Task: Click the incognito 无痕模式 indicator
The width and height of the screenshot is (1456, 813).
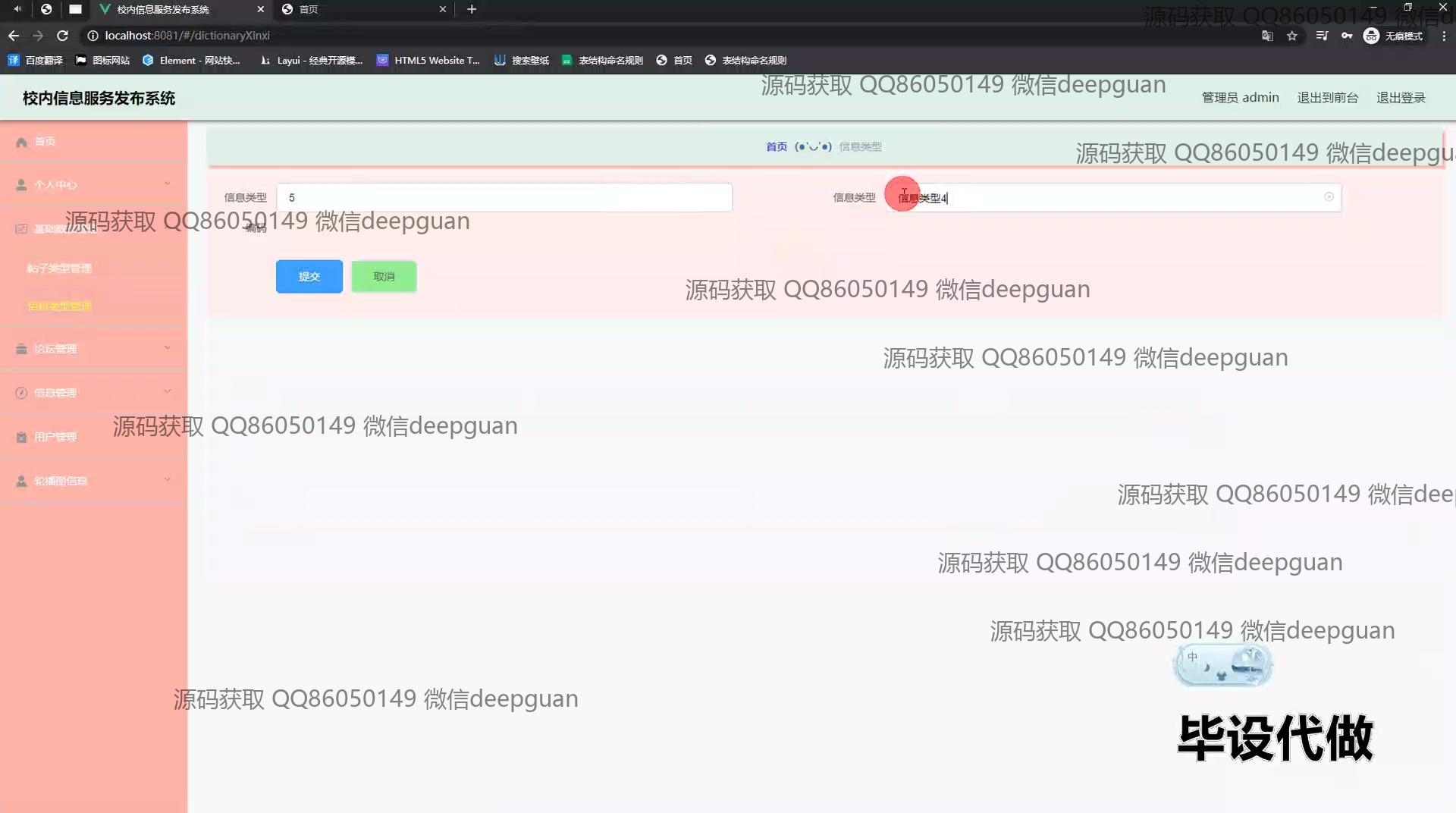Action: coord(1393,36)
